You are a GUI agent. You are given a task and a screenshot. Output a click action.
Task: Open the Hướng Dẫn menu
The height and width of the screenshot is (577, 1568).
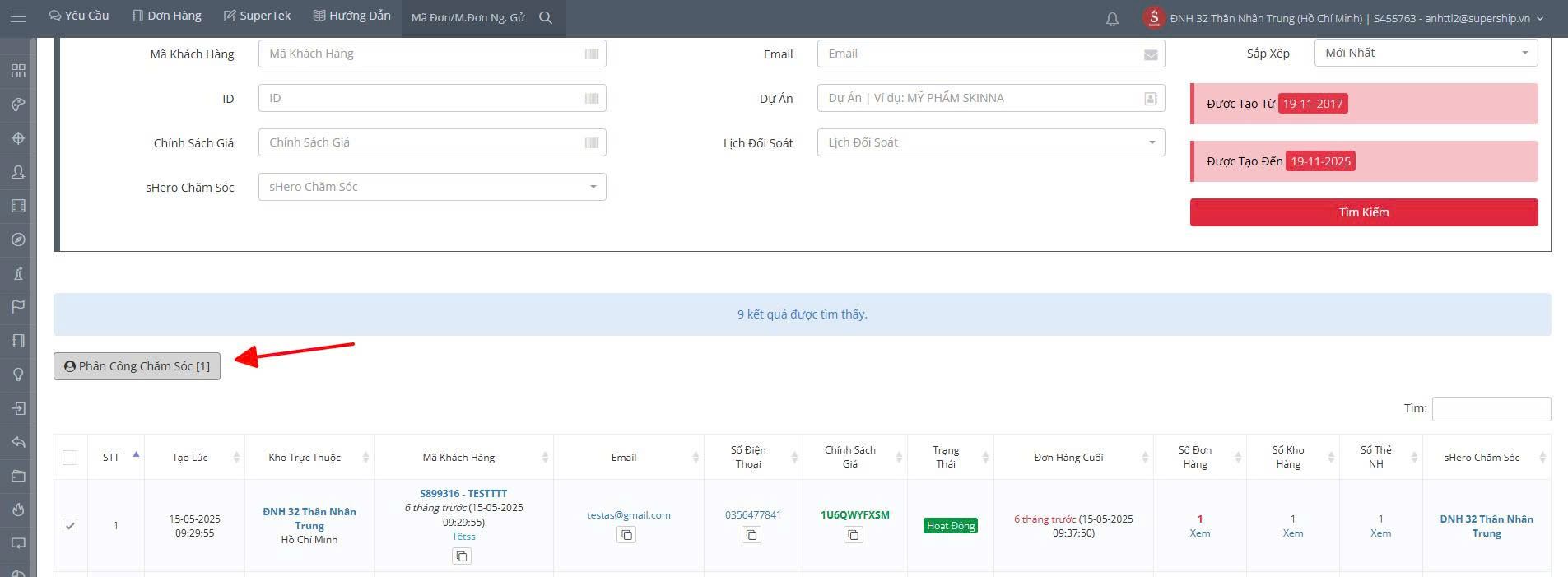[352, 16]
